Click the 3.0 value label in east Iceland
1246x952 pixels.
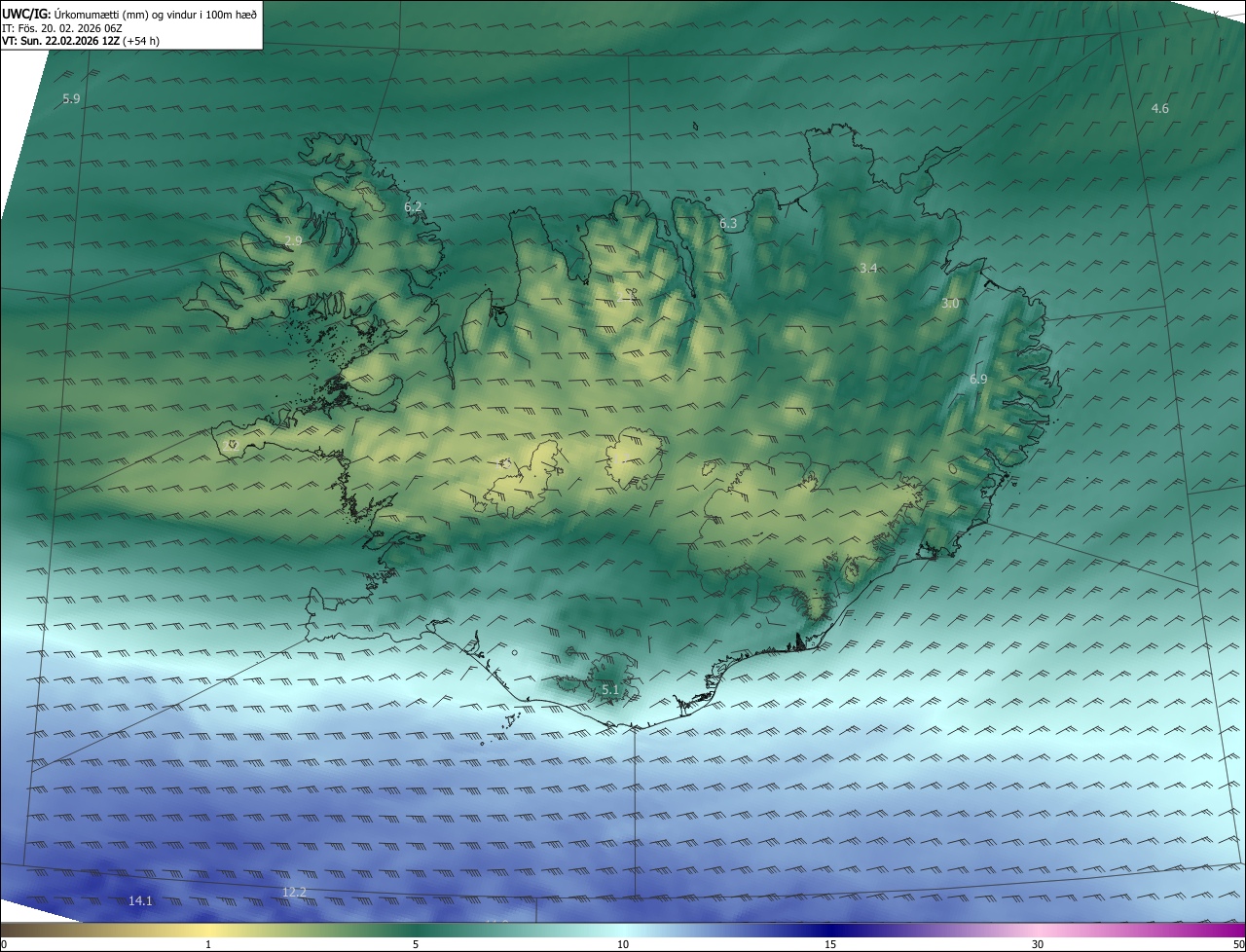pyautogui.click(x=950, y=304)
